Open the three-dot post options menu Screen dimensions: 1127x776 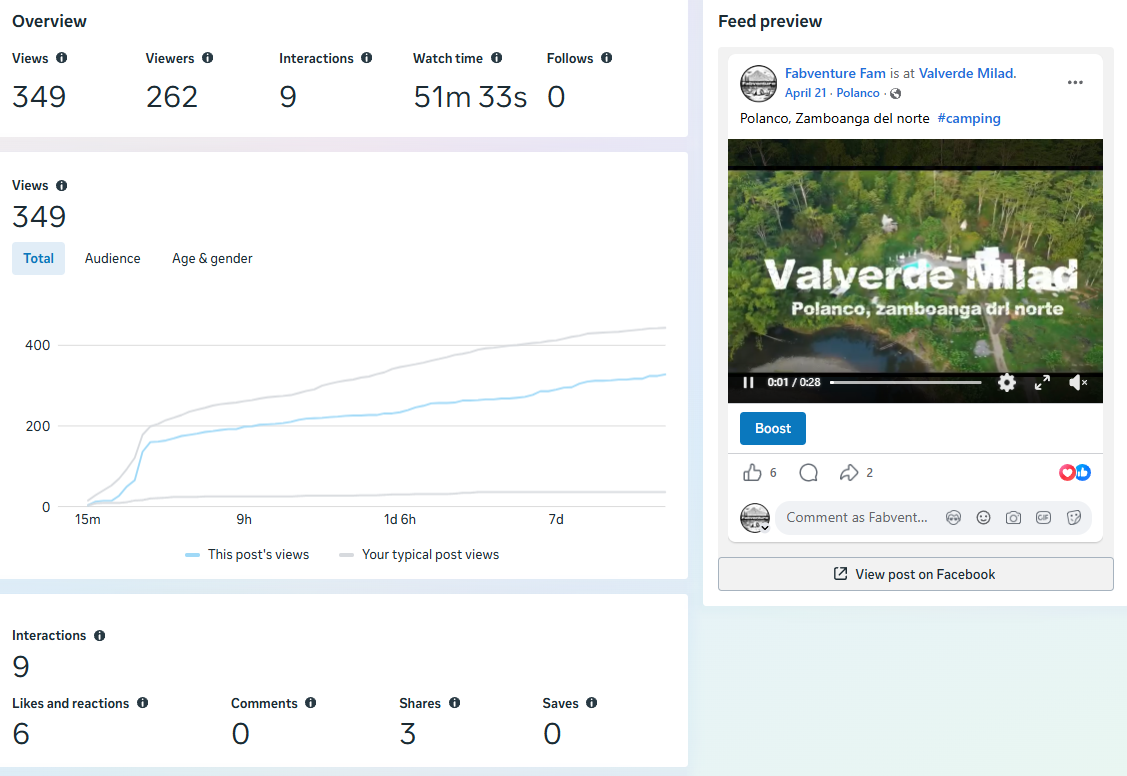point(1075,82)
